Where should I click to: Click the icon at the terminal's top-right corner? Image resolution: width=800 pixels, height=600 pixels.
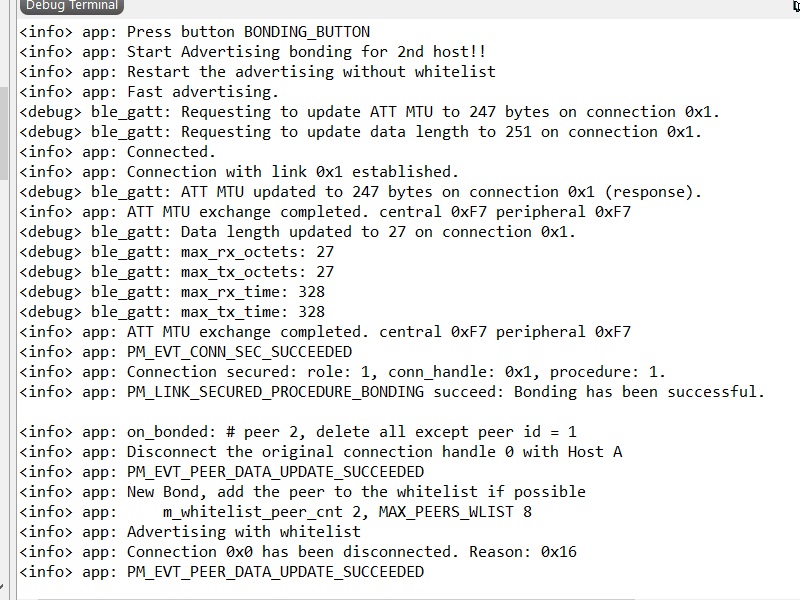point(795,6)
